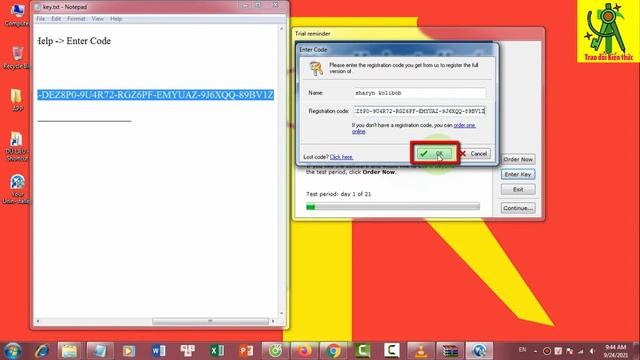The width and height of the screenshot is (640, 360).
Task: Click the Notepad vertical scrollbar up arrow
Action: click(281, 29)
